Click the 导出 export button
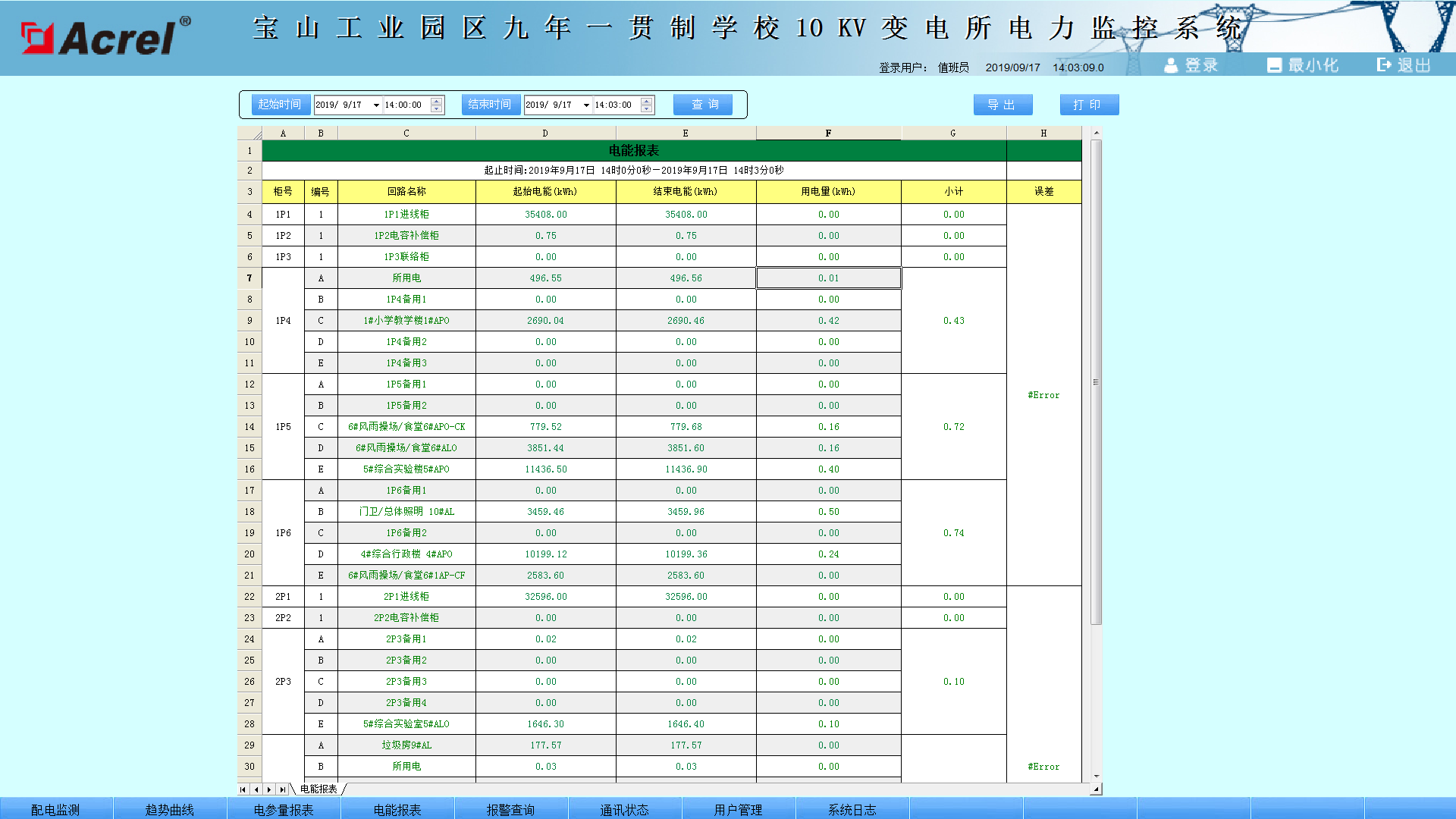The image size is (1456, 819). tap(1003, 105)
